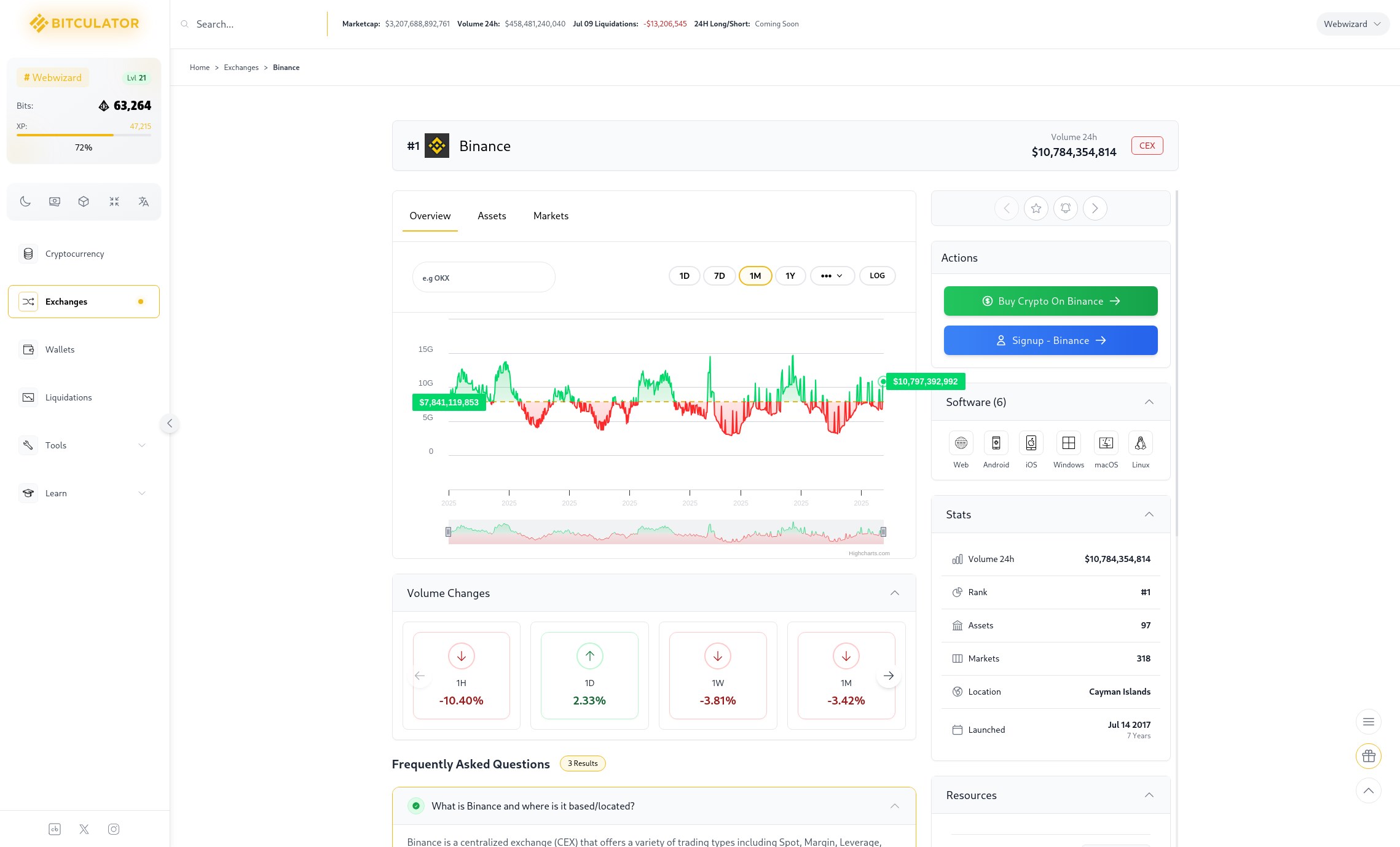Viewport: 1400px width, 847px height.
Task: Click the Signup - Binance button
Action: (1050, 340)
